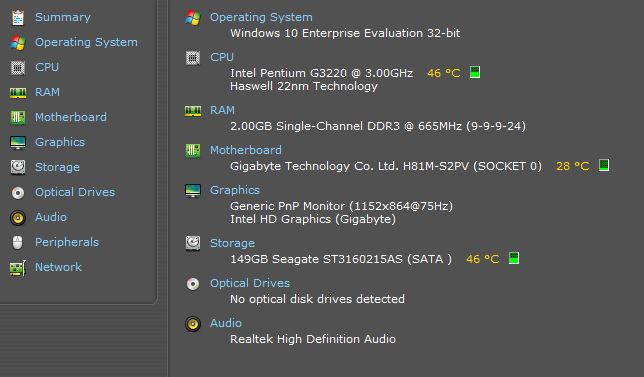The width and height of the screenshot is (644, 377).
Task: Click the Graphics heading link in summary
Action: tap(235, 190)
